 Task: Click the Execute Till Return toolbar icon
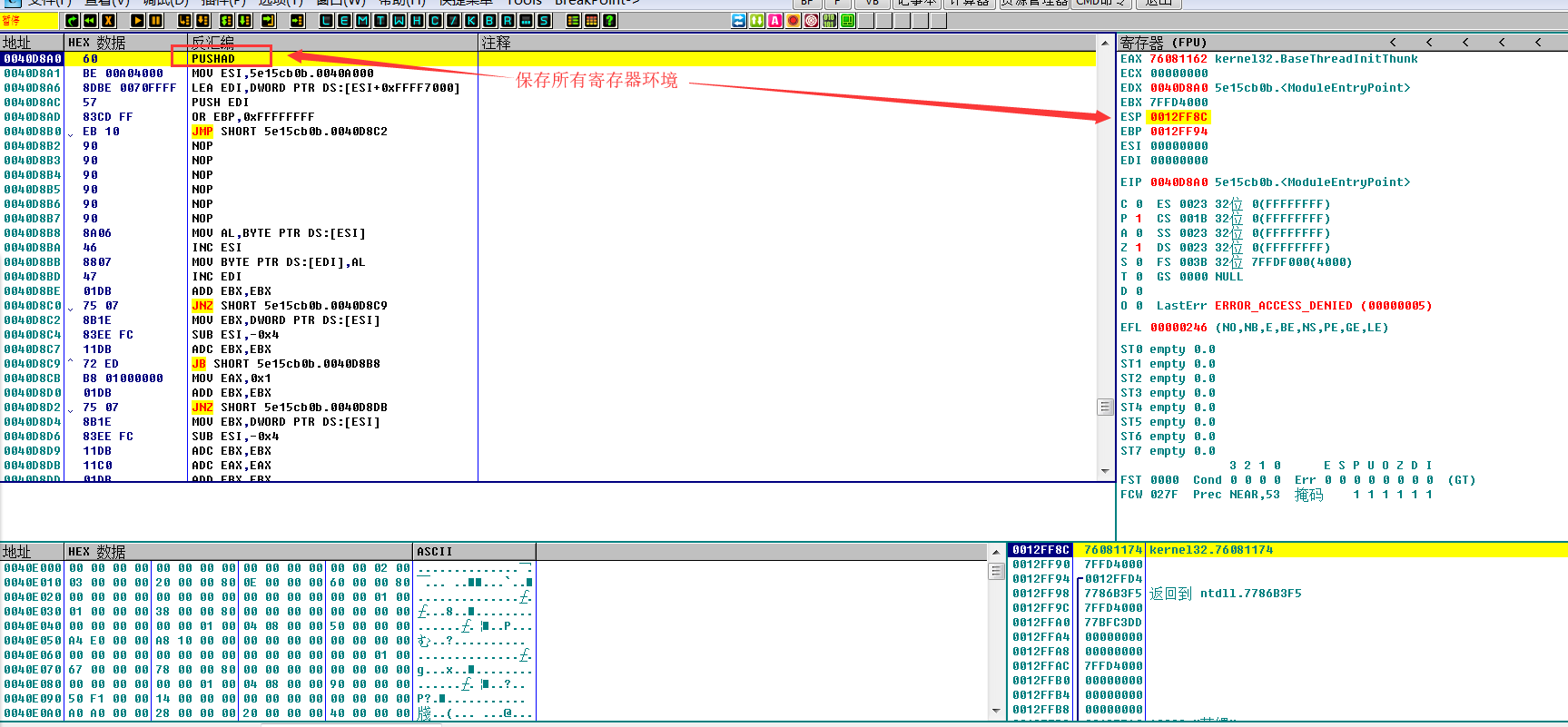click(269, 20)
